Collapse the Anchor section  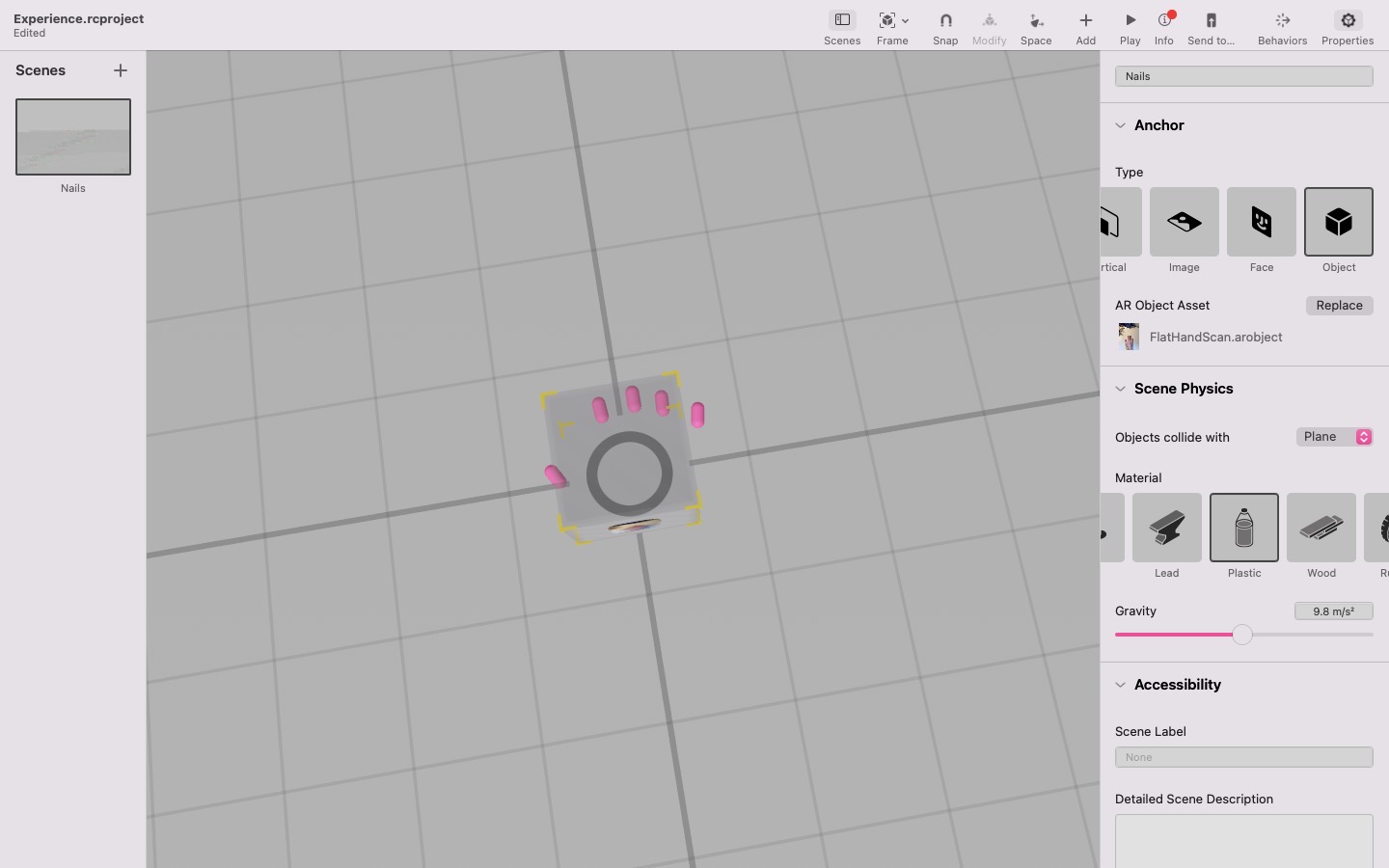(1121, 125)
